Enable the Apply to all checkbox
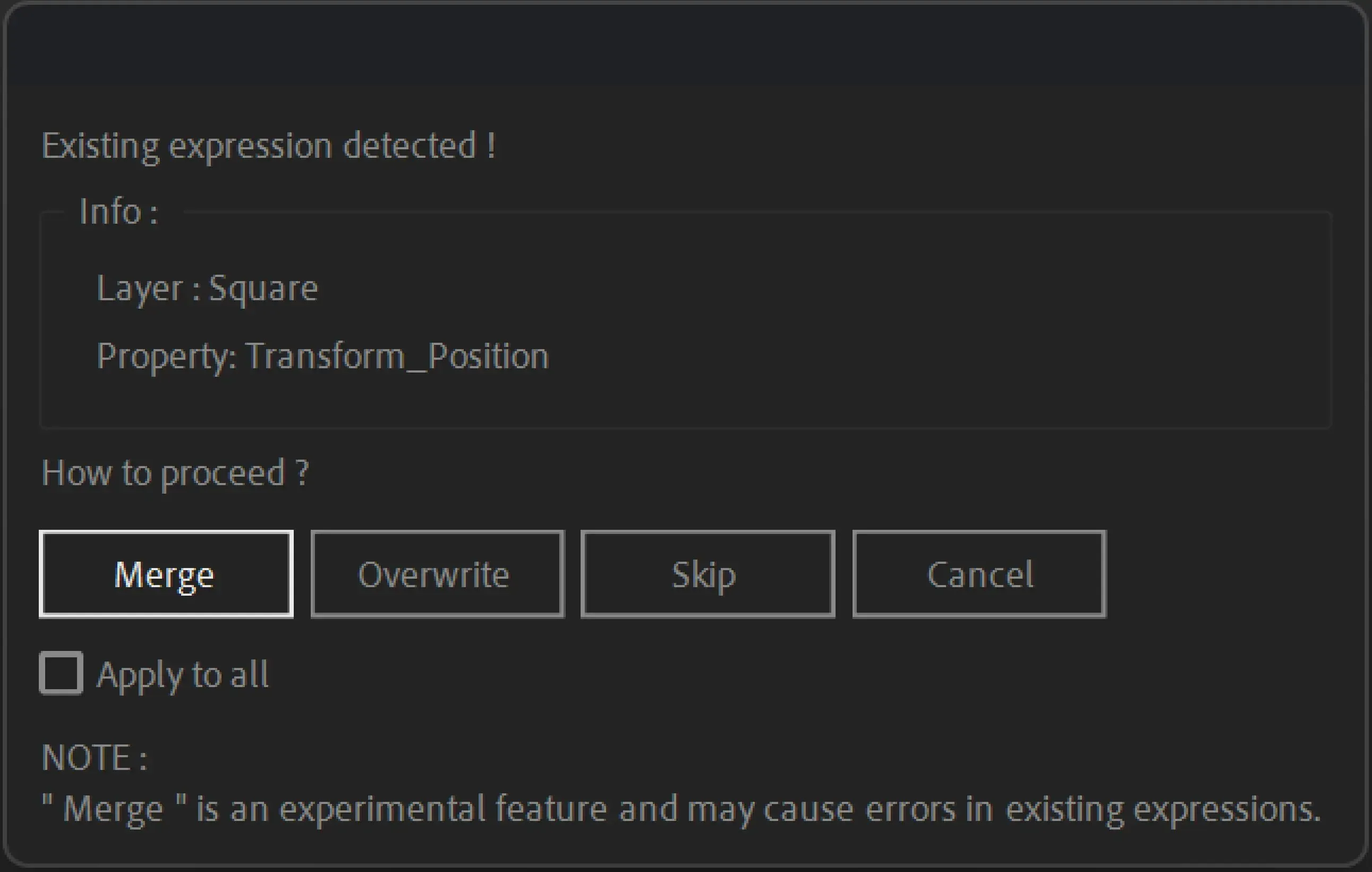The width and height of the screenshot is (1372, 872). click(61, 673)
